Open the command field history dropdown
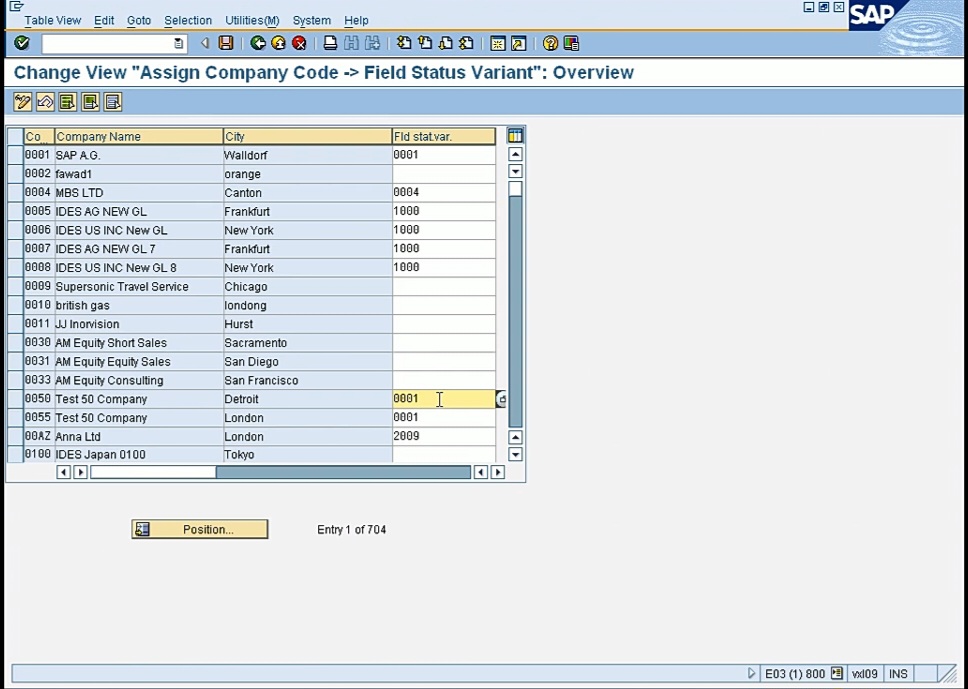 click(x=178, y=43)
